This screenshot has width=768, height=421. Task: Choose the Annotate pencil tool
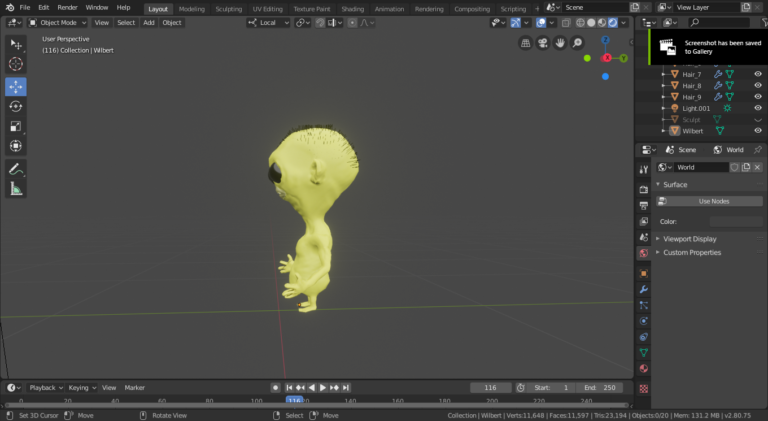point(16,168)
